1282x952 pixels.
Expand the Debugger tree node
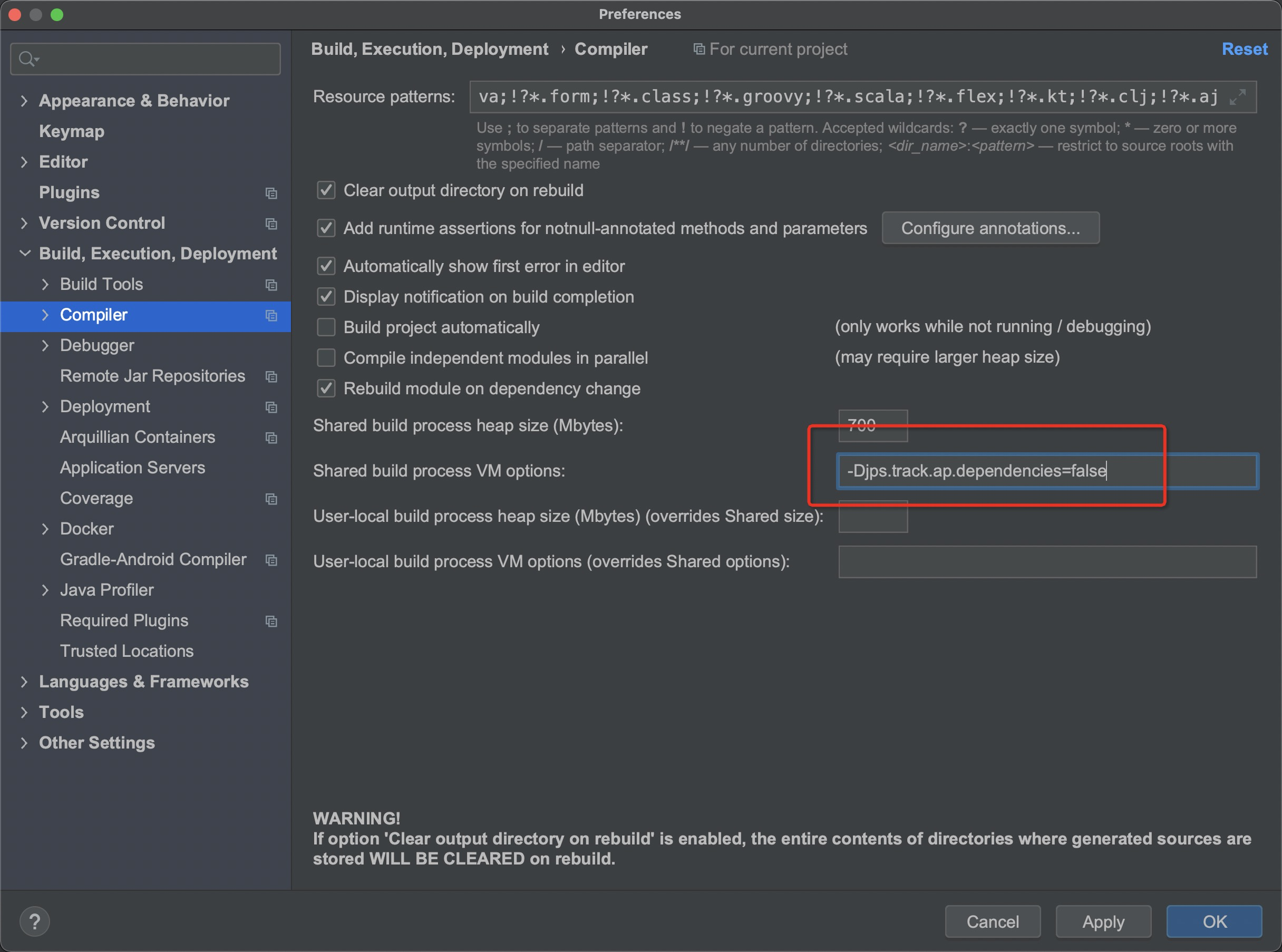(x=45, y=345)
